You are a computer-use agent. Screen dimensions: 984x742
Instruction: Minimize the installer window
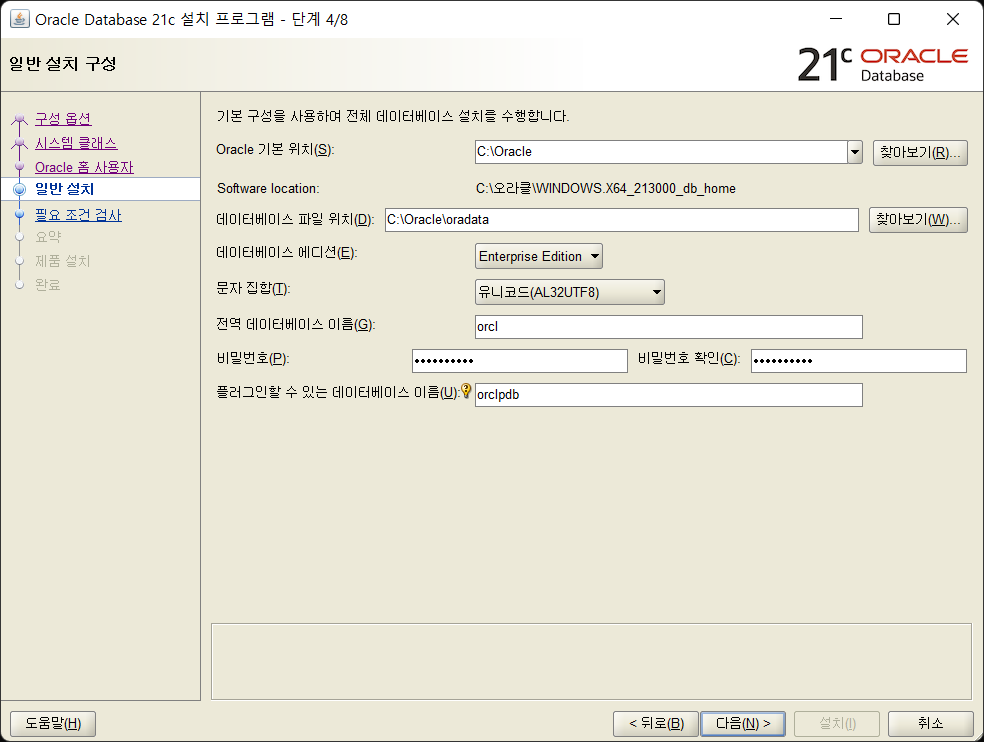coord(836,19)
